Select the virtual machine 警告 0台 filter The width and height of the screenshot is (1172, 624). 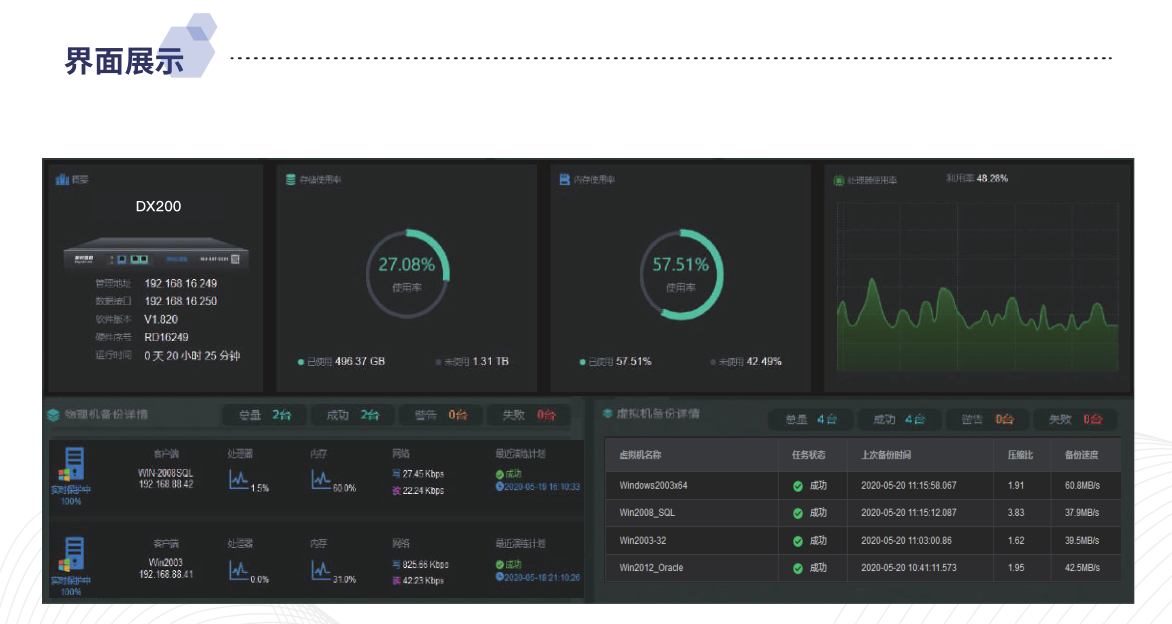tap(989, 420)
